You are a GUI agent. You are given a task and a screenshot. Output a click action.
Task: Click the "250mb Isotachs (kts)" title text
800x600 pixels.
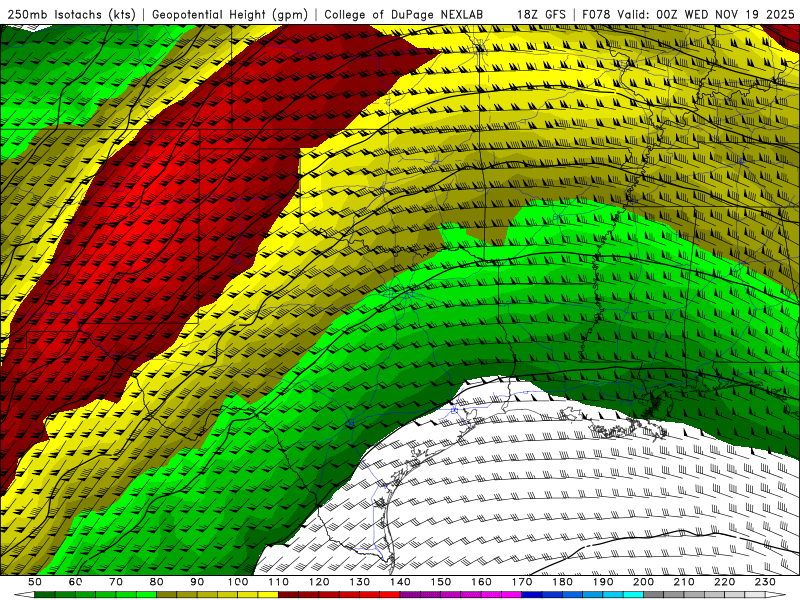(x=71, y=14)
